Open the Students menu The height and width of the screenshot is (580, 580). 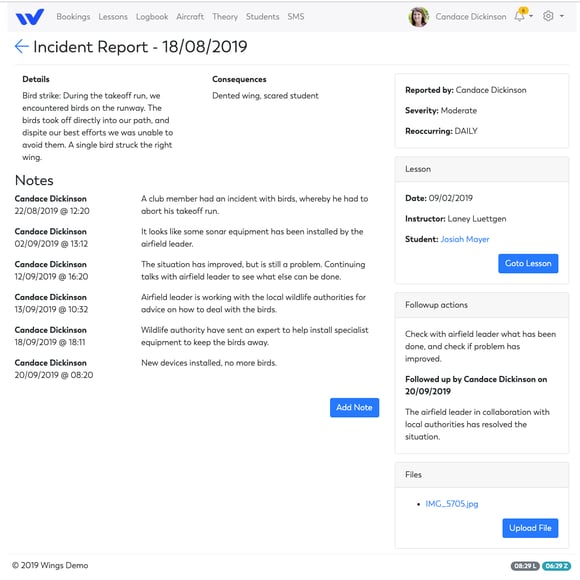[x=263, y=17]
